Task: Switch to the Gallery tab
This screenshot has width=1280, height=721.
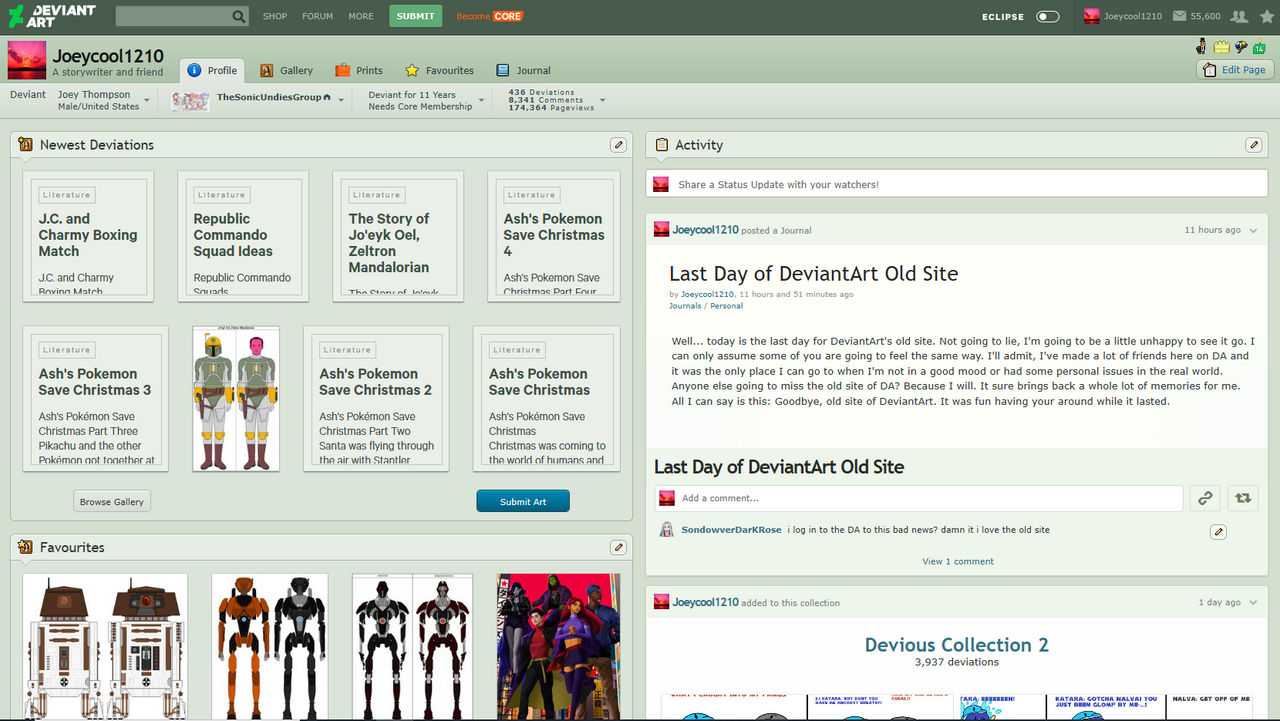Action: (287, 70)
